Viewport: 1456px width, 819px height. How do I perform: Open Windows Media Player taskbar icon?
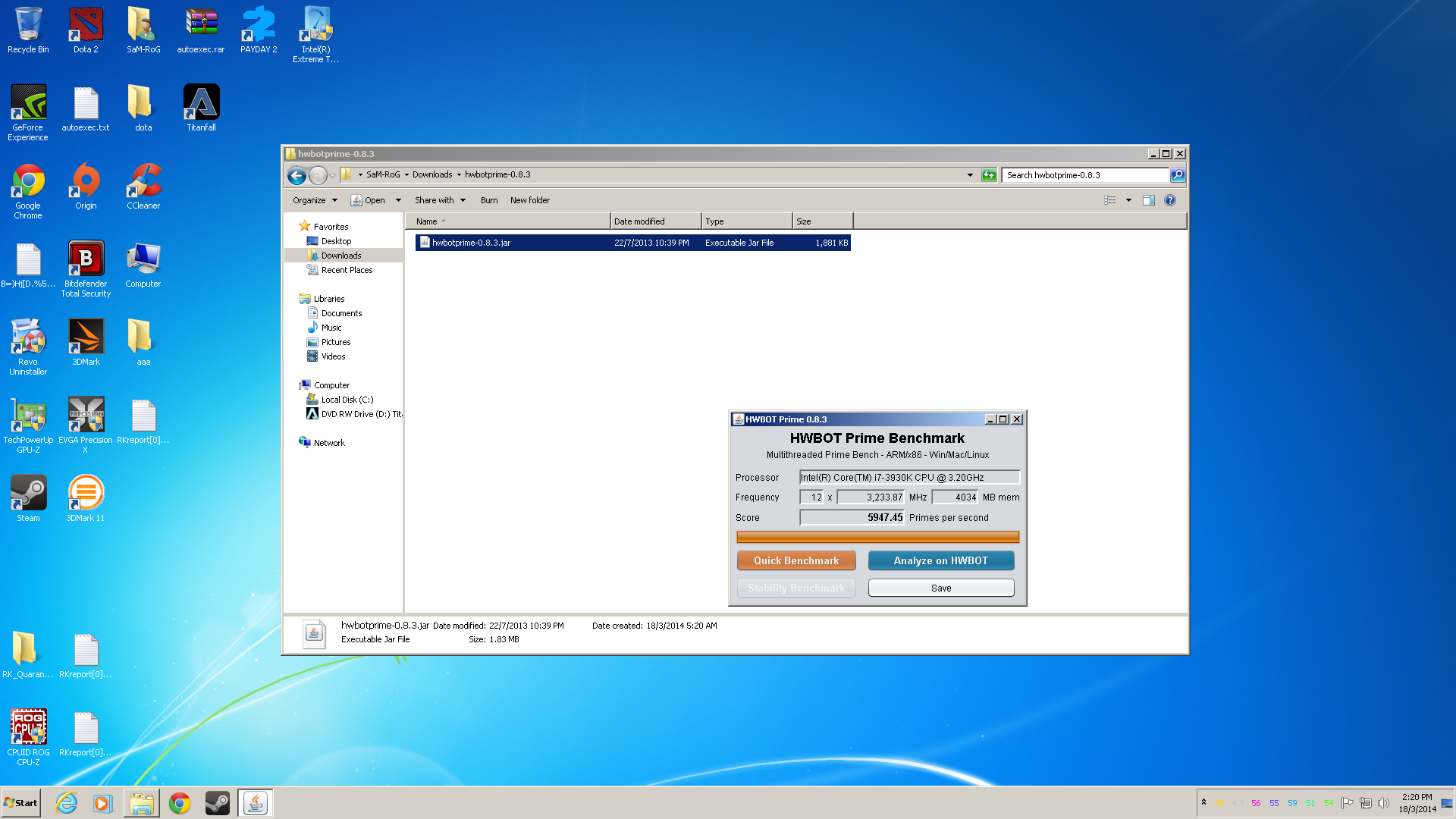(102, 803)
